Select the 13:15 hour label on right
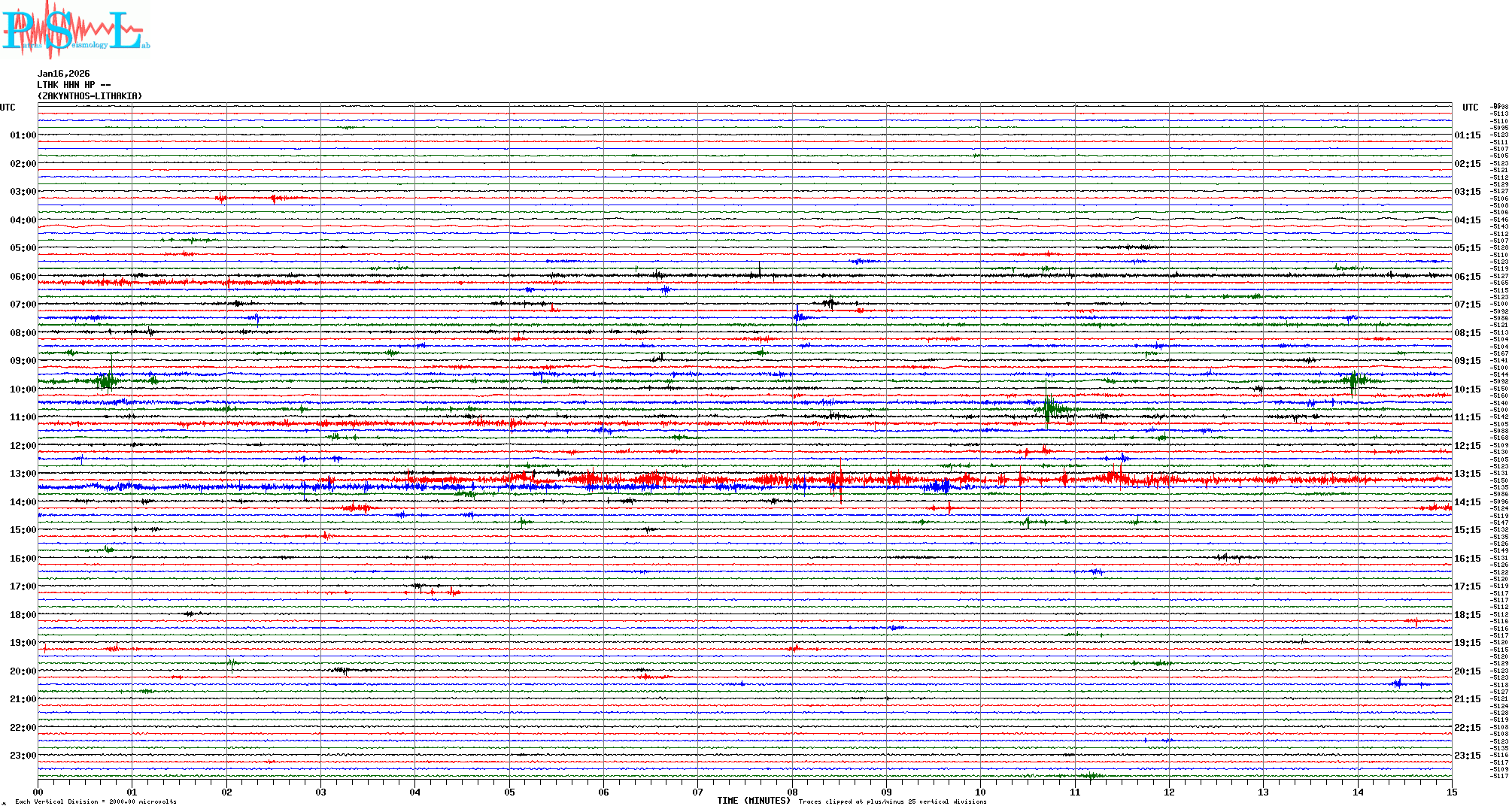The image size is (1512, 812). click(x=1467, y=474)
